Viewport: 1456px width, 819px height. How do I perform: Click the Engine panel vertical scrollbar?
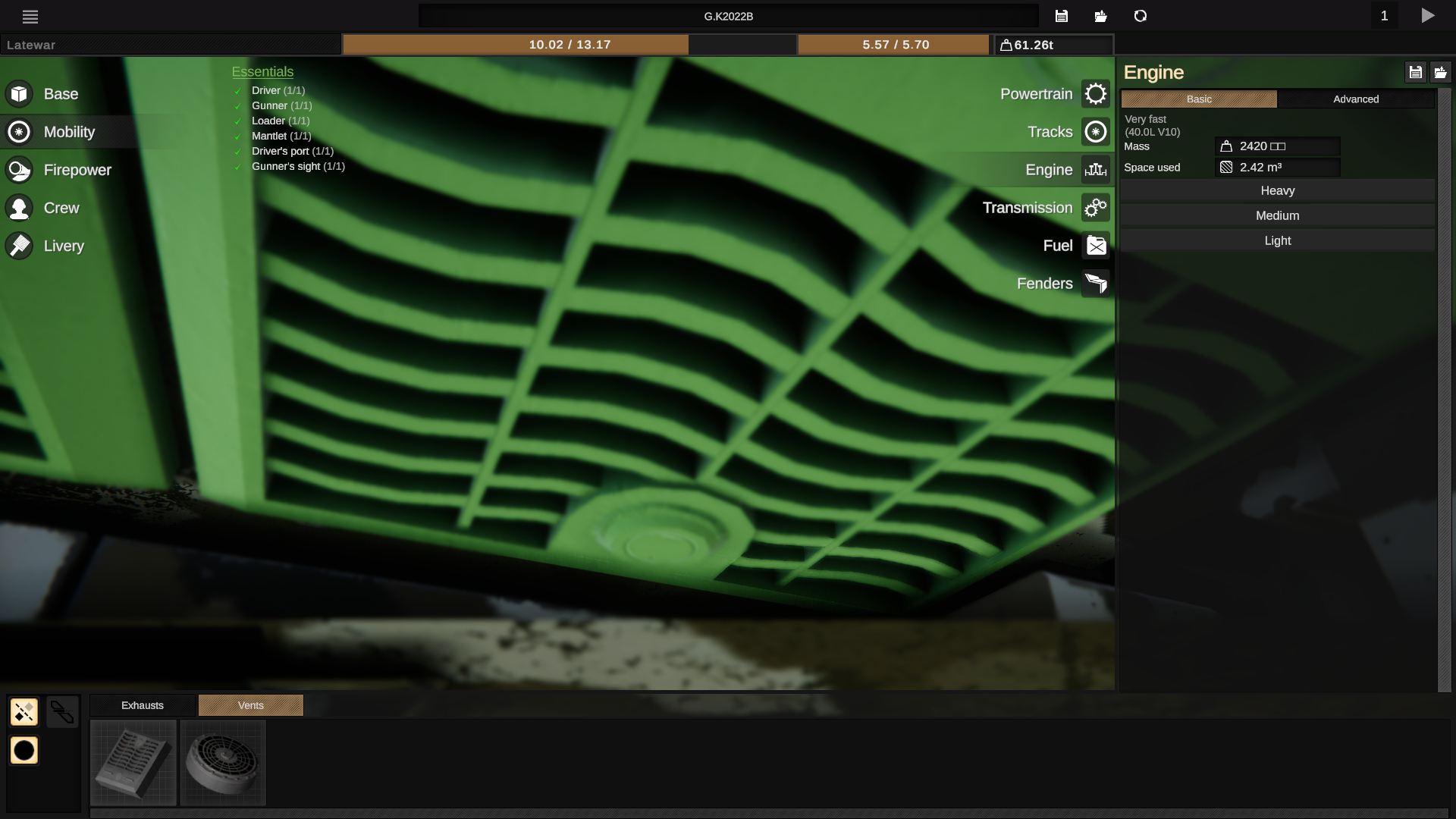[1444, 391]
